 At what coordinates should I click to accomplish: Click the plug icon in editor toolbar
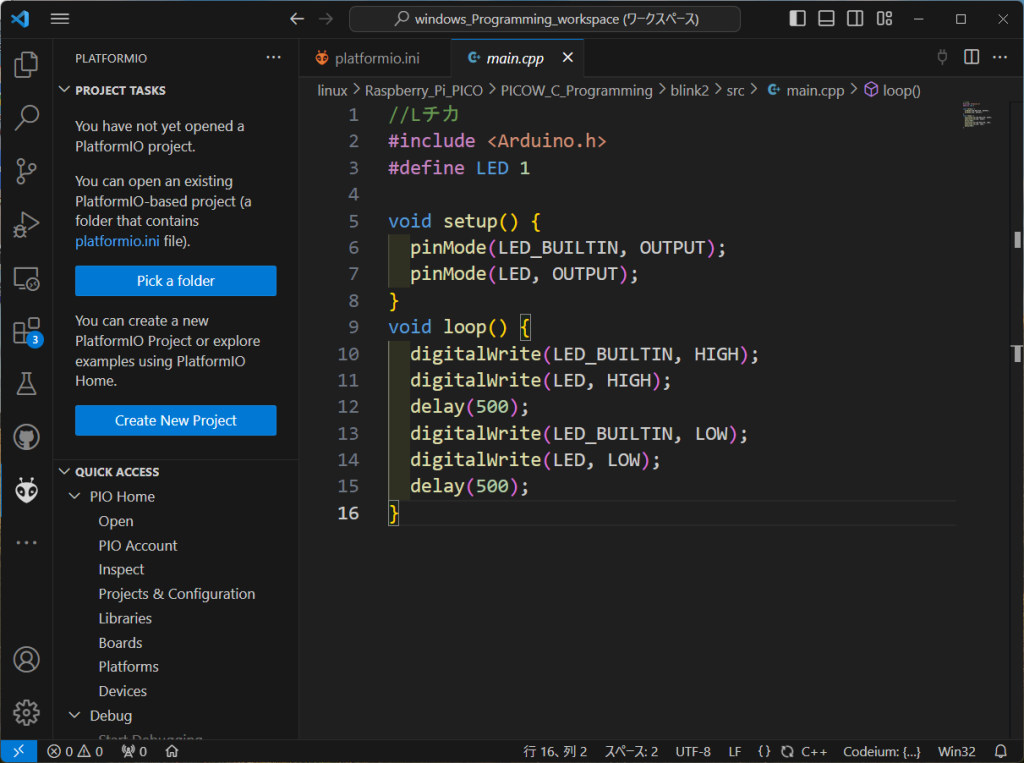(x=942, y=57)
